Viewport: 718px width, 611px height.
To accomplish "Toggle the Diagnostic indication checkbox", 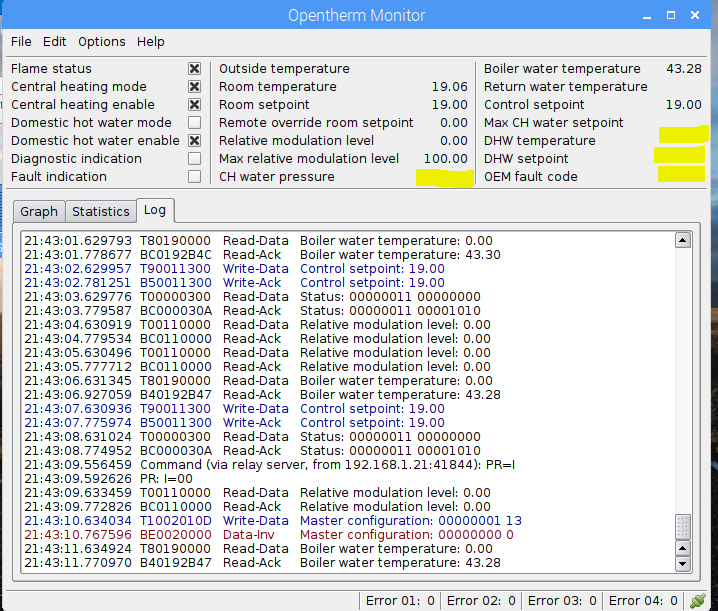I will [x=194, y=158].
